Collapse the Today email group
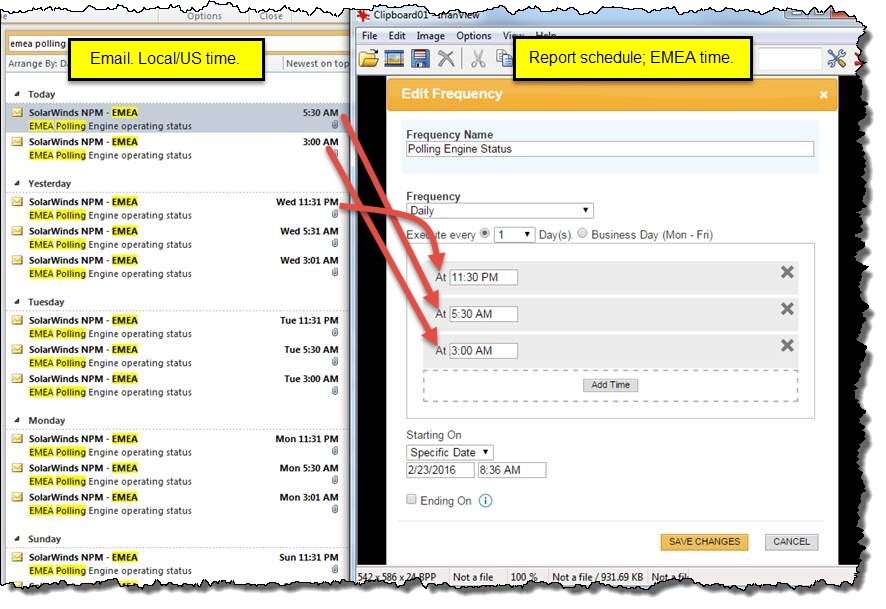Screen dimensions: 886x609 point(17,94)
